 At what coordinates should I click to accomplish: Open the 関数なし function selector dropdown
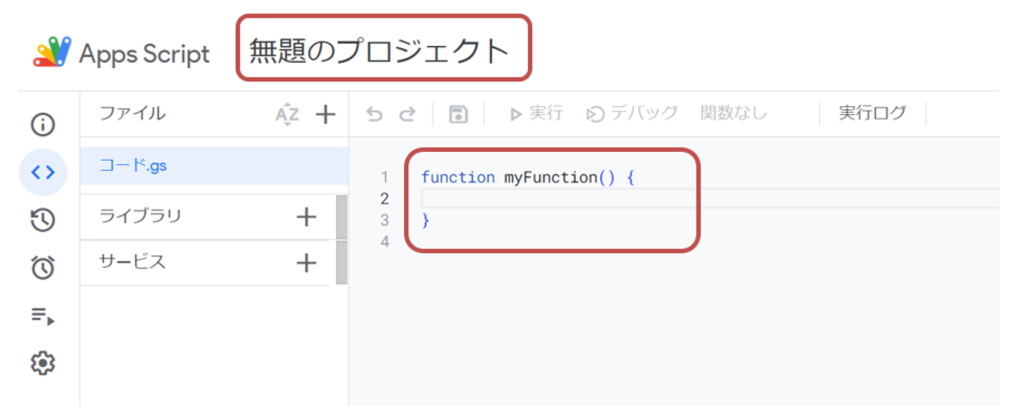734,114
